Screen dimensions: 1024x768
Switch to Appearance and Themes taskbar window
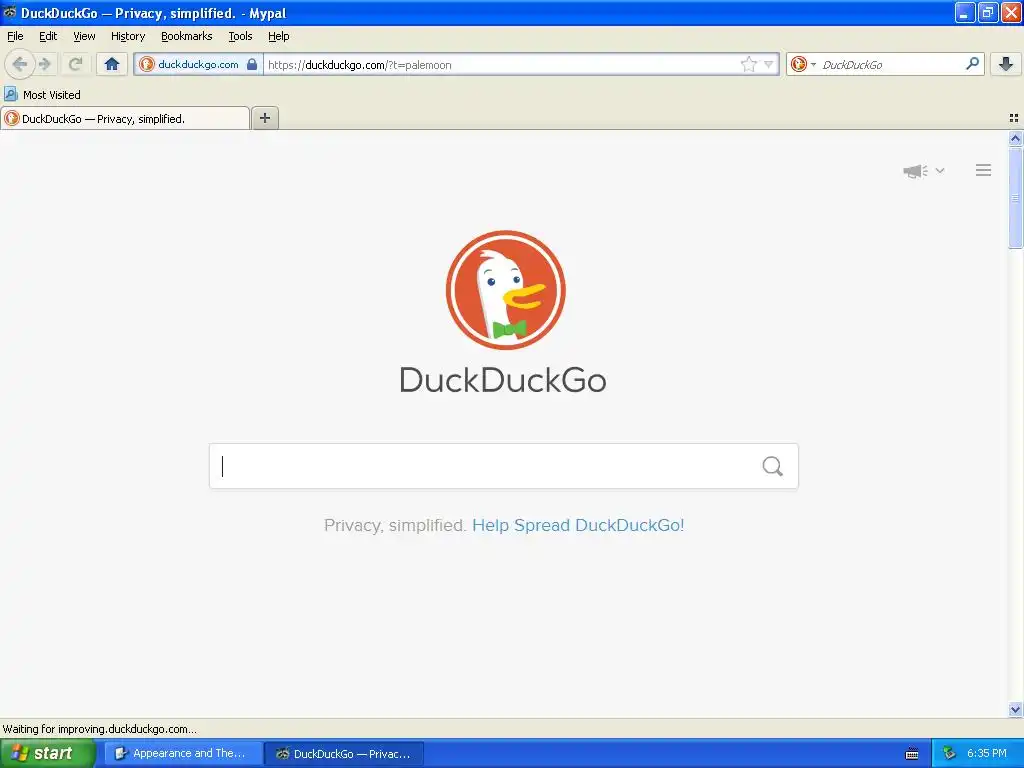184,753
